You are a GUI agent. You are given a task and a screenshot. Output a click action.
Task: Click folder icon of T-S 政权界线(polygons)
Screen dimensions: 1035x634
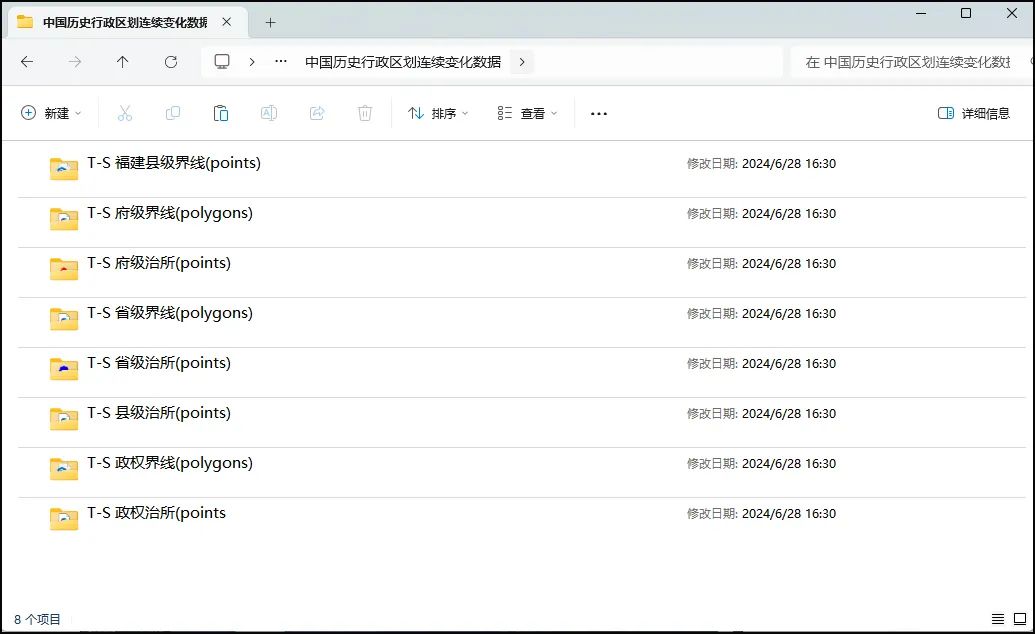64,468
